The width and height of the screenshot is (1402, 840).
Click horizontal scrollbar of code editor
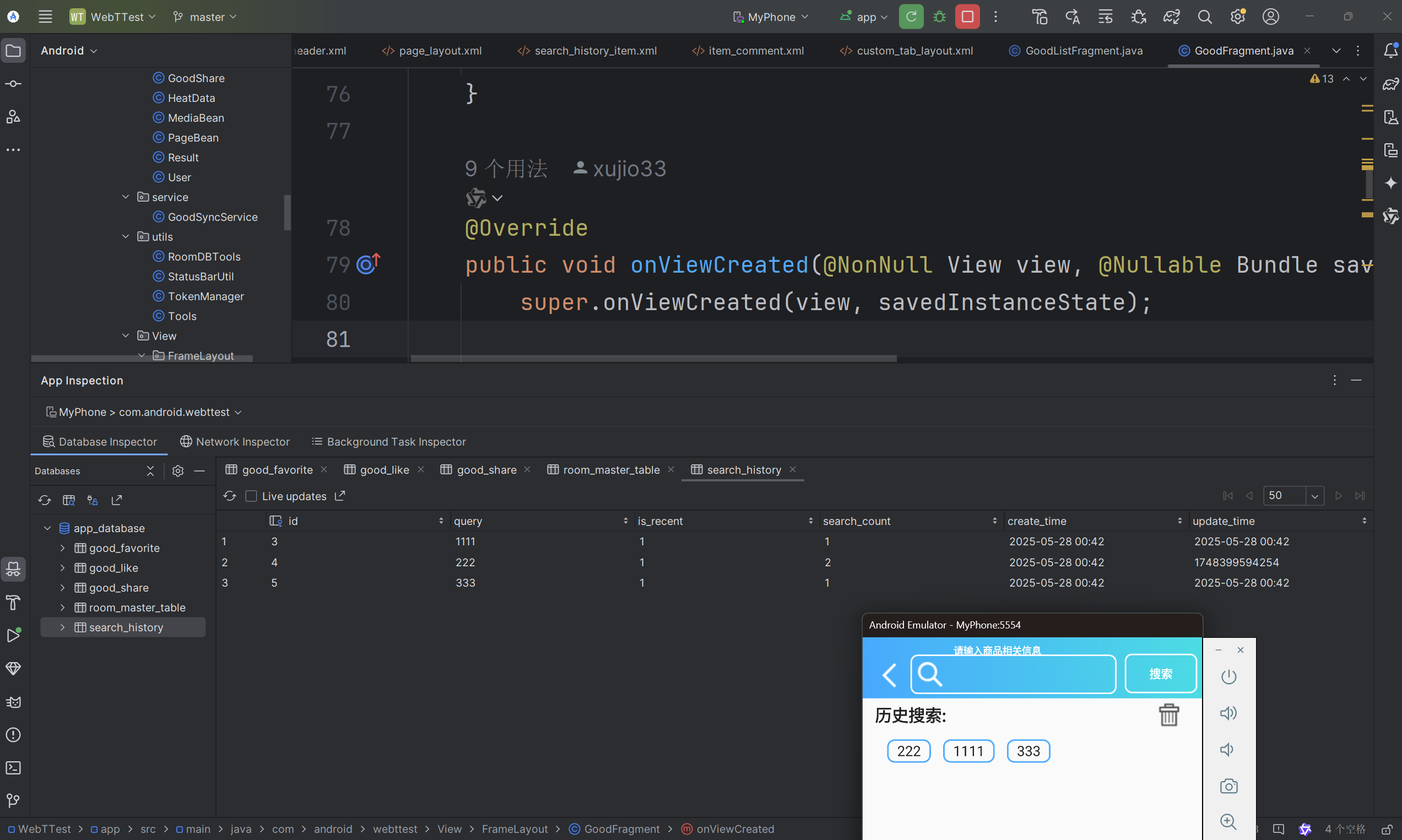click(x=653, y=358)
